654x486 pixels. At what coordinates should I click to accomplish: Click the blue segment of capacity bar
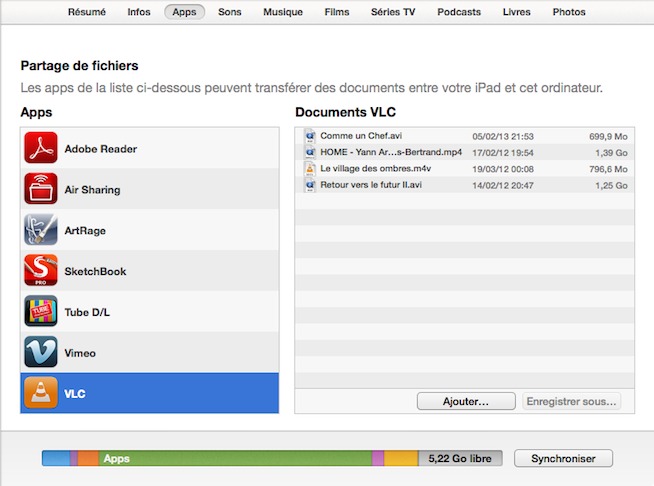coord(56,458)
